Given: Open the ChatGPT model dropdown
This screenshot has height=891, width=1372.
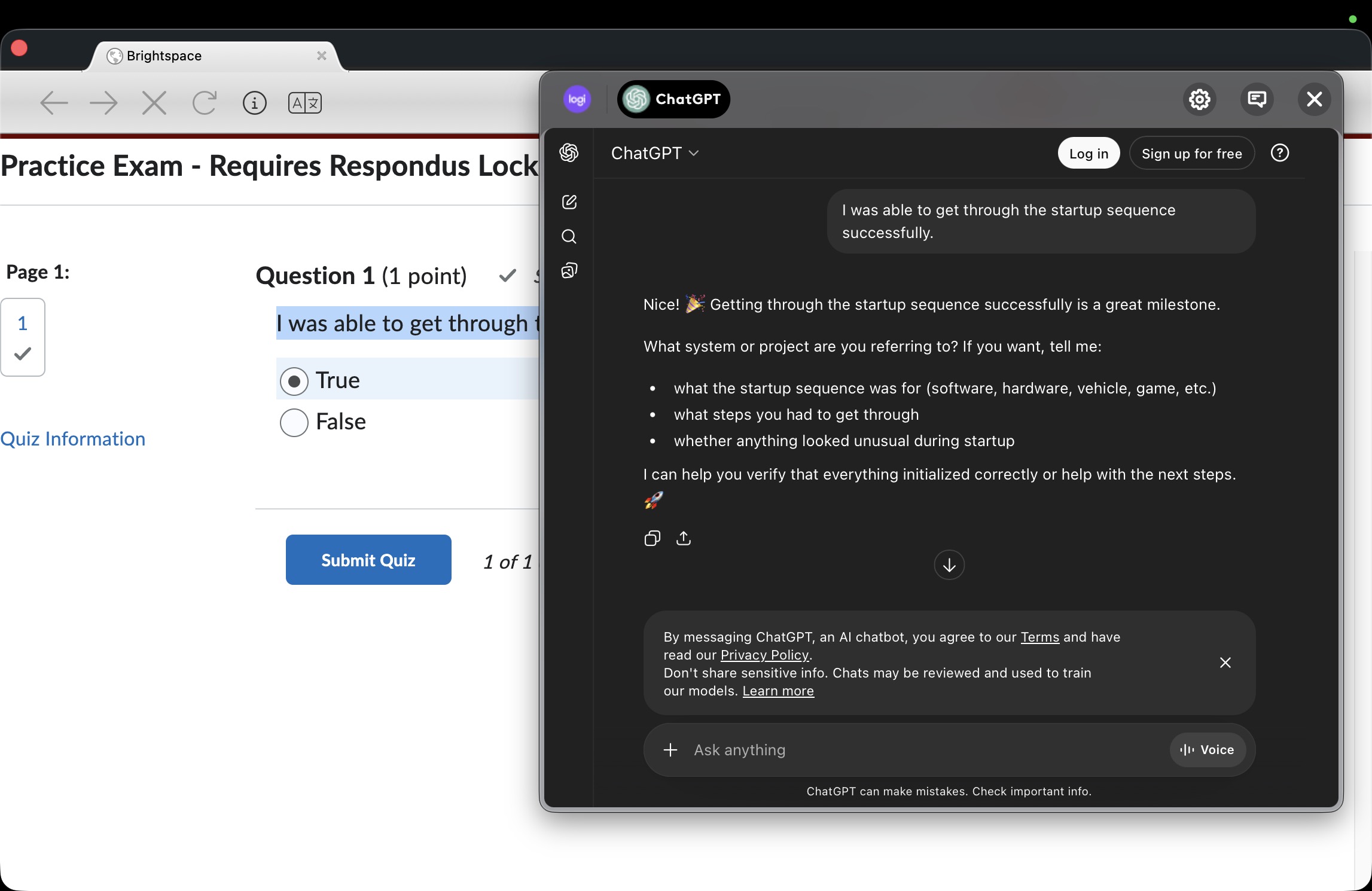Looking at the screenshot, I should (x=654, y=153).
